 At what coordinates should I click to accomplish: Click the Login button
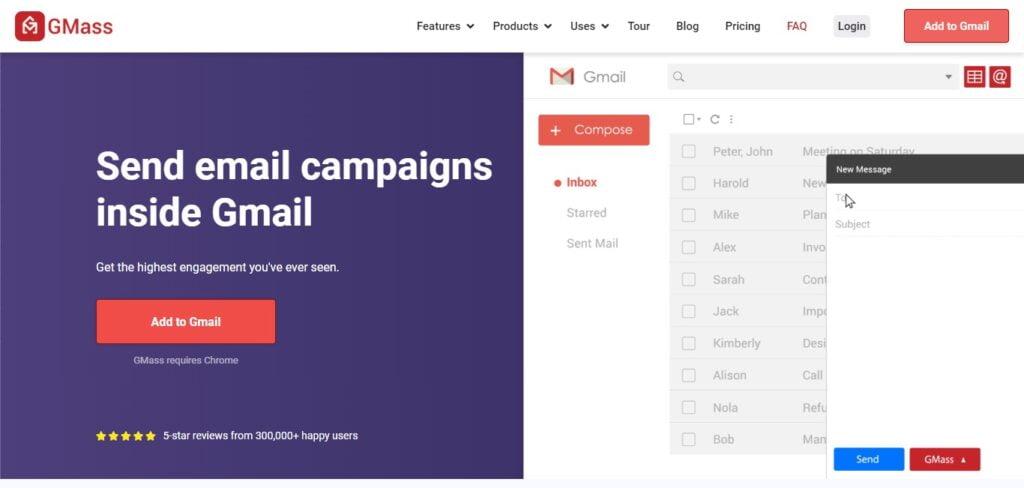coord(851,26)
